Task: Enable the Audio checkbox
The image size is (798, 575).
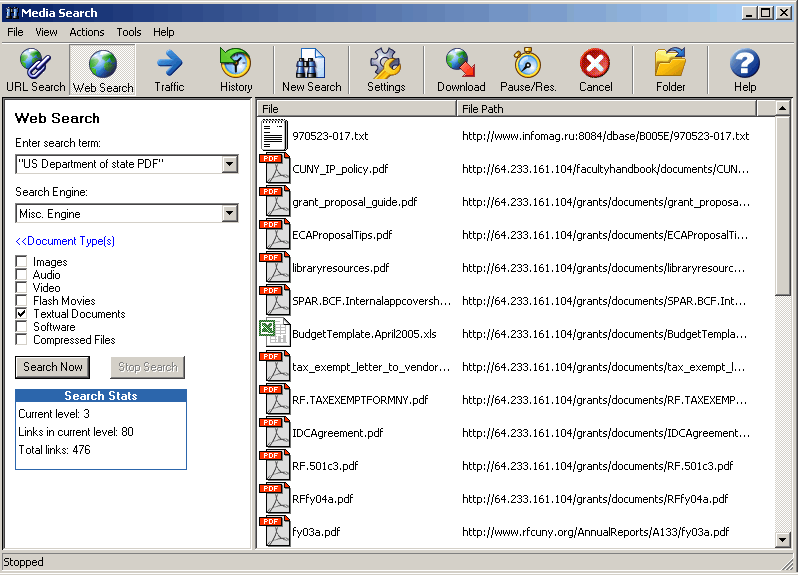Action: click(21, 275)
